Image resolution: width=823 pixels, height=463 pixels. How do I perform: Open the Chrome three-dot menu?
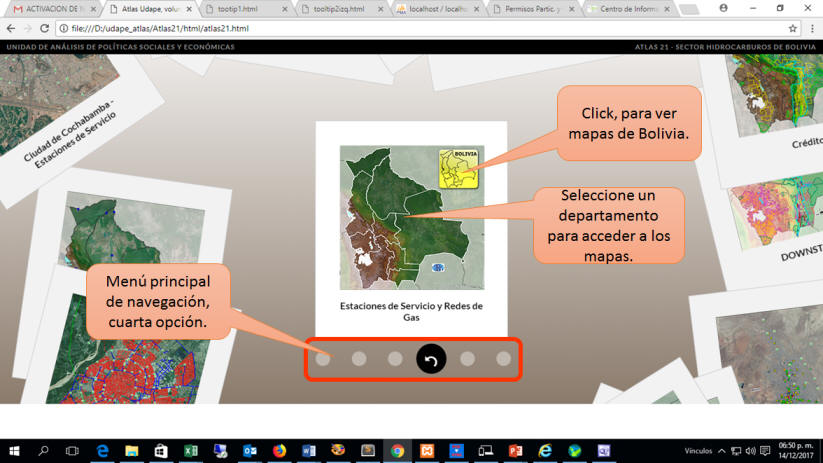tap(813, 28)
